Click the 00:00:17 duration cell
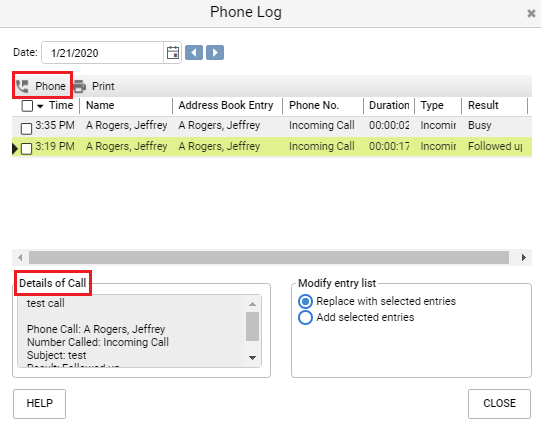 click(389, 146)
